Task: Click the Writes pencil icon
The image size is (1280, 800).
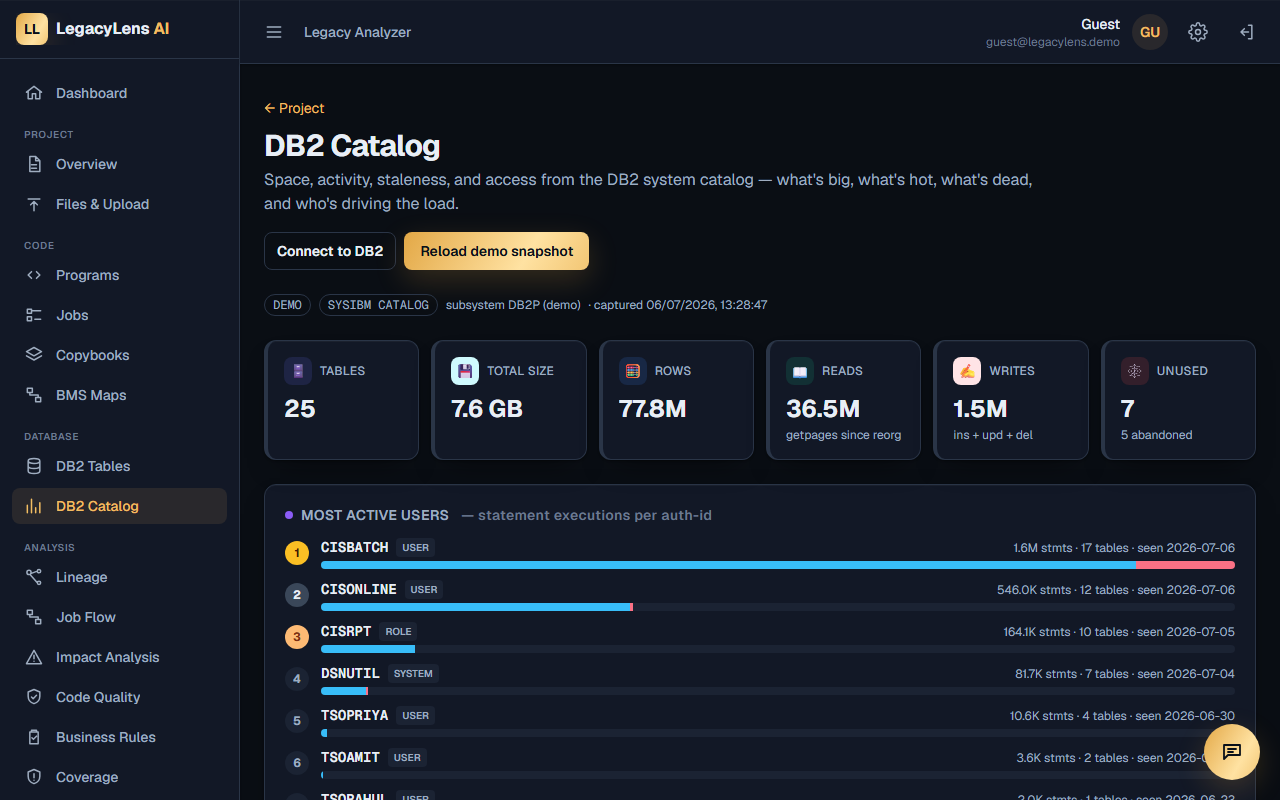Action: (967, 371)
